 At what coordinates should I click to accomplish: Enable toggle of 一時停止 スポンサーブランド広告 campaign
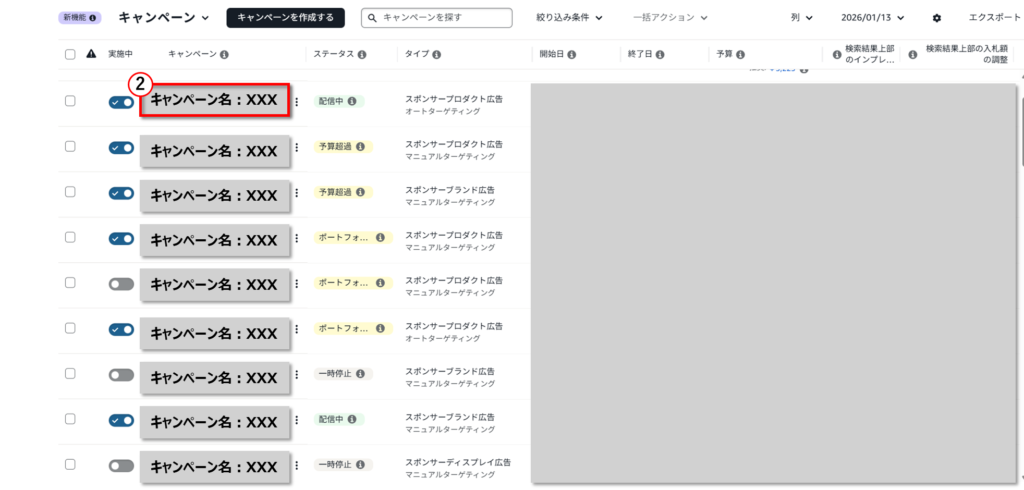click(121, 375)
